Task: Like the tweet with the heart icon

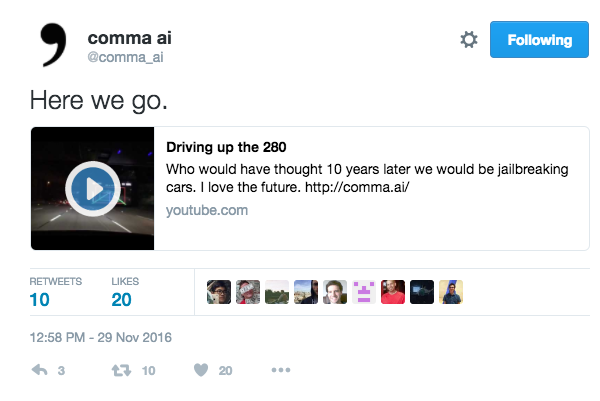Action: (200, 370)
